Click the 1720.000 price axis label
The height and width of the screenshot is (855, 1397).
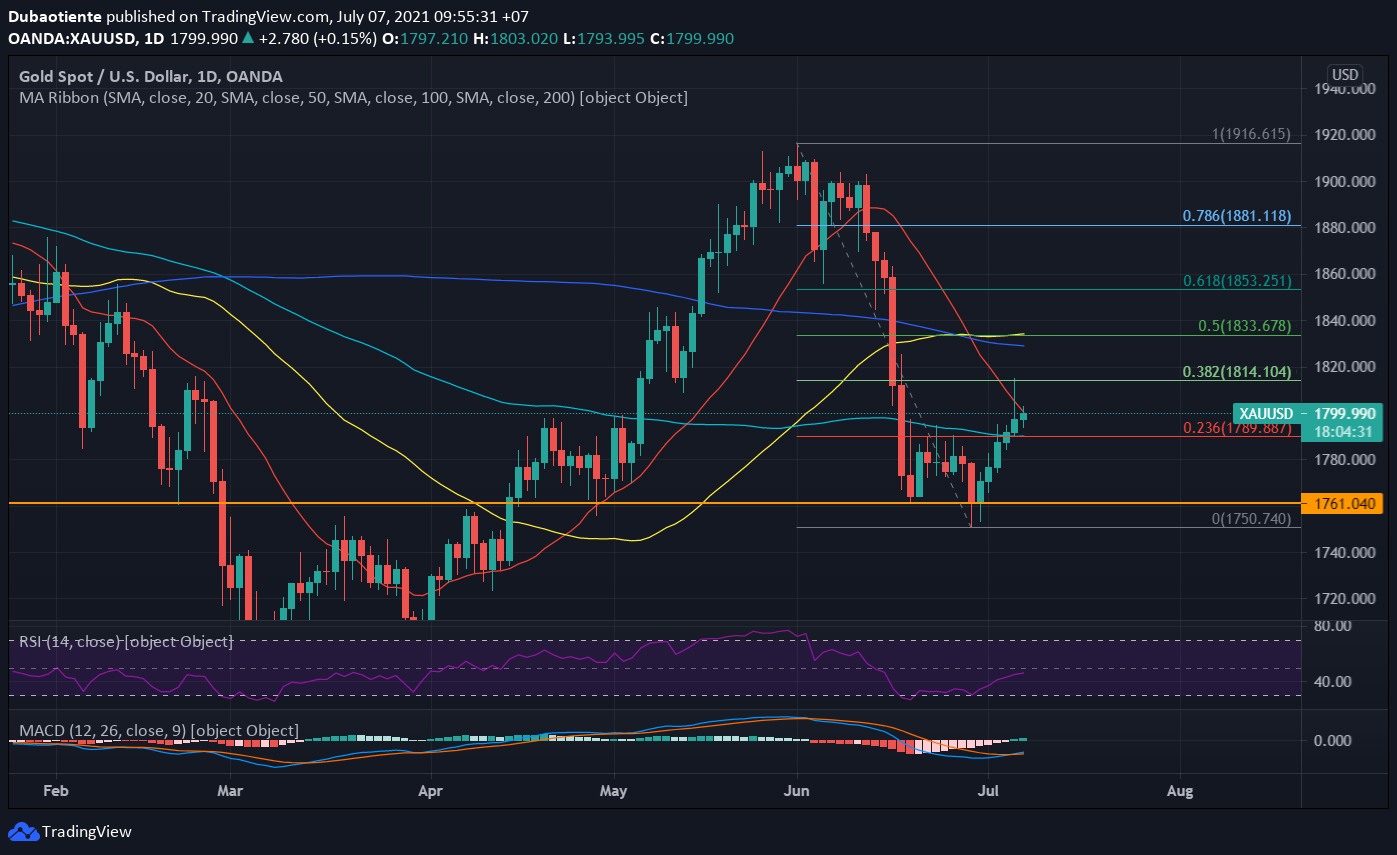(1343, 598)
